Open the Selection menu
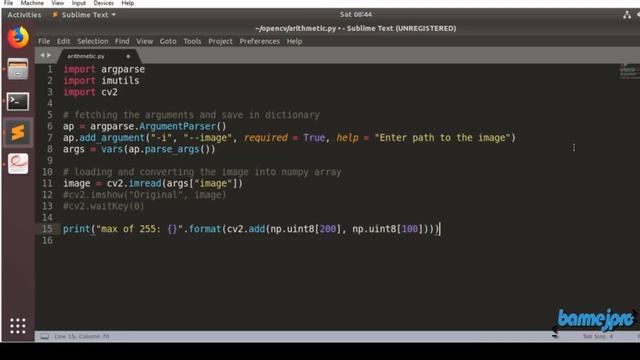Image resolution: width=640 pixels, height=360 pixels. point(93,41)
